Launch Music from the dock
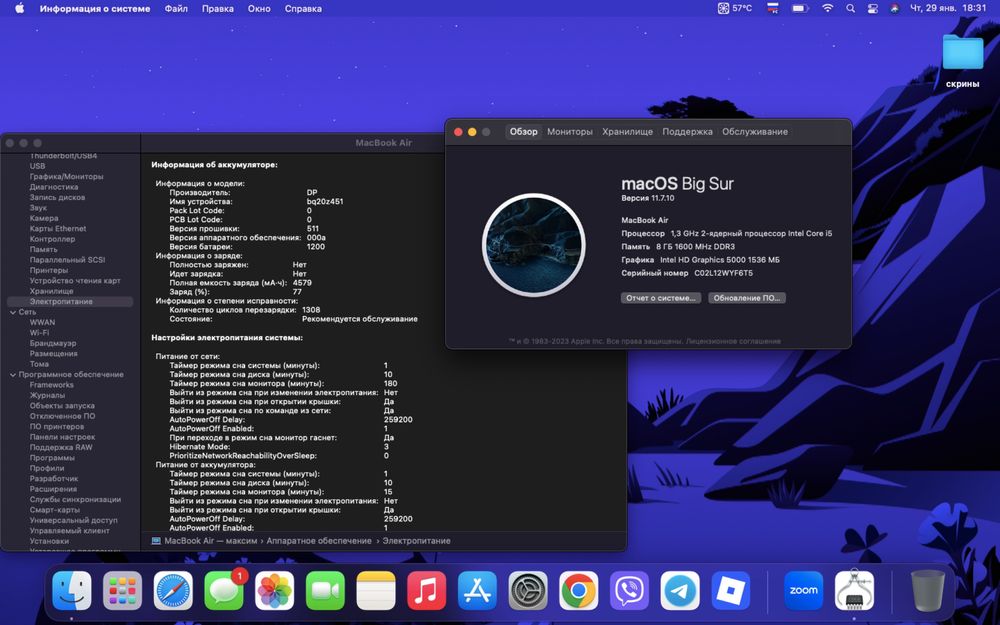This screenshot has width=1000, height=625. (x=427, y=591)
